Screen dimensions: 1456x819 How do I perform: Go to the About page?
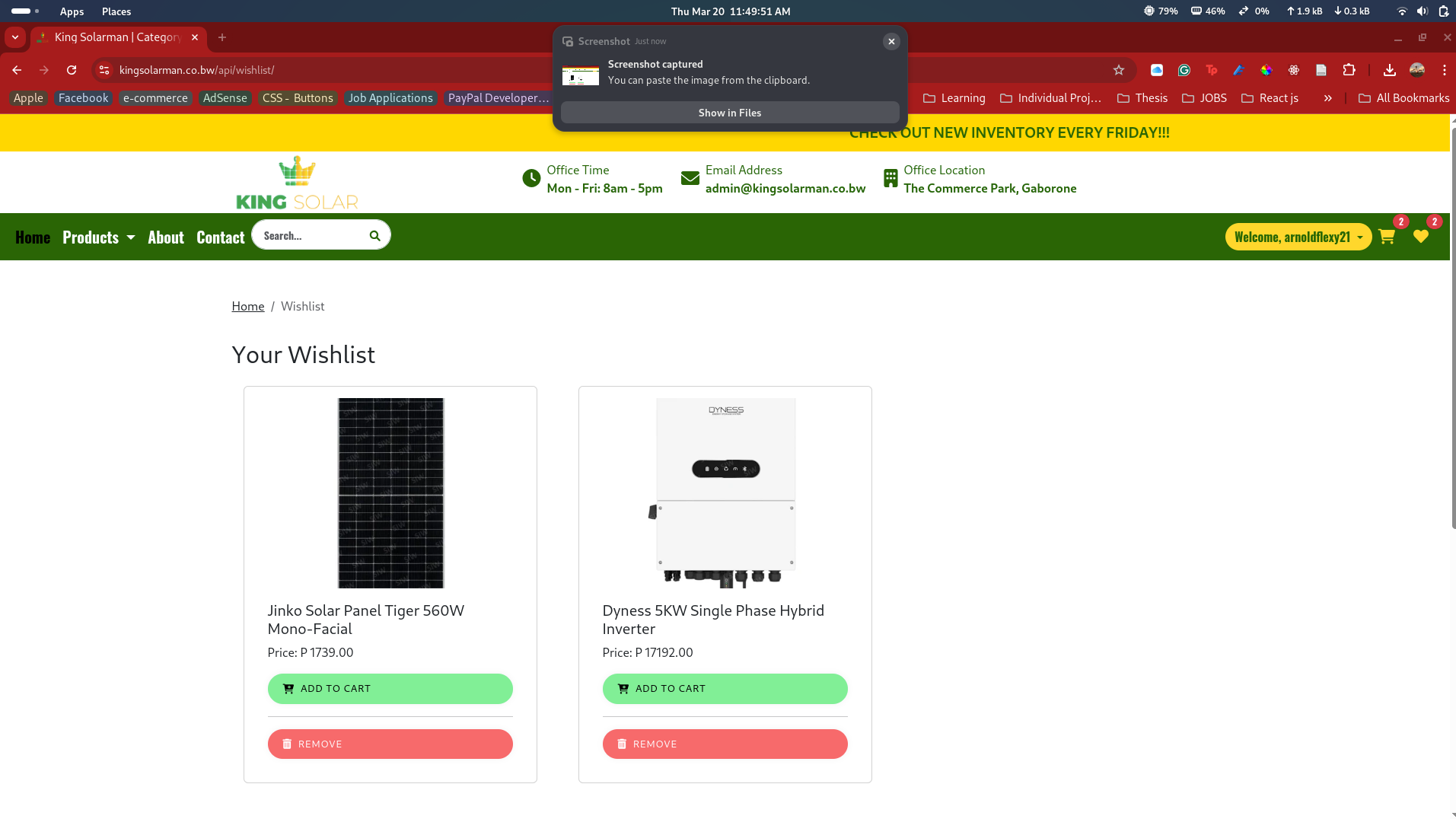166,237
